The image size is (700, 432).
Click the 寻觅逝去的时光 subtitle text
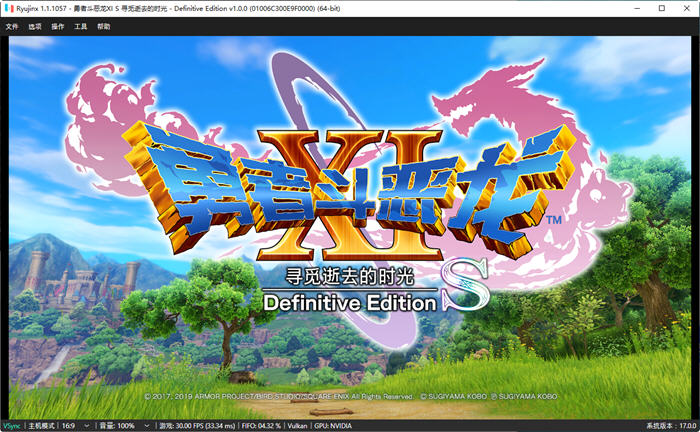tap(350, 277)
